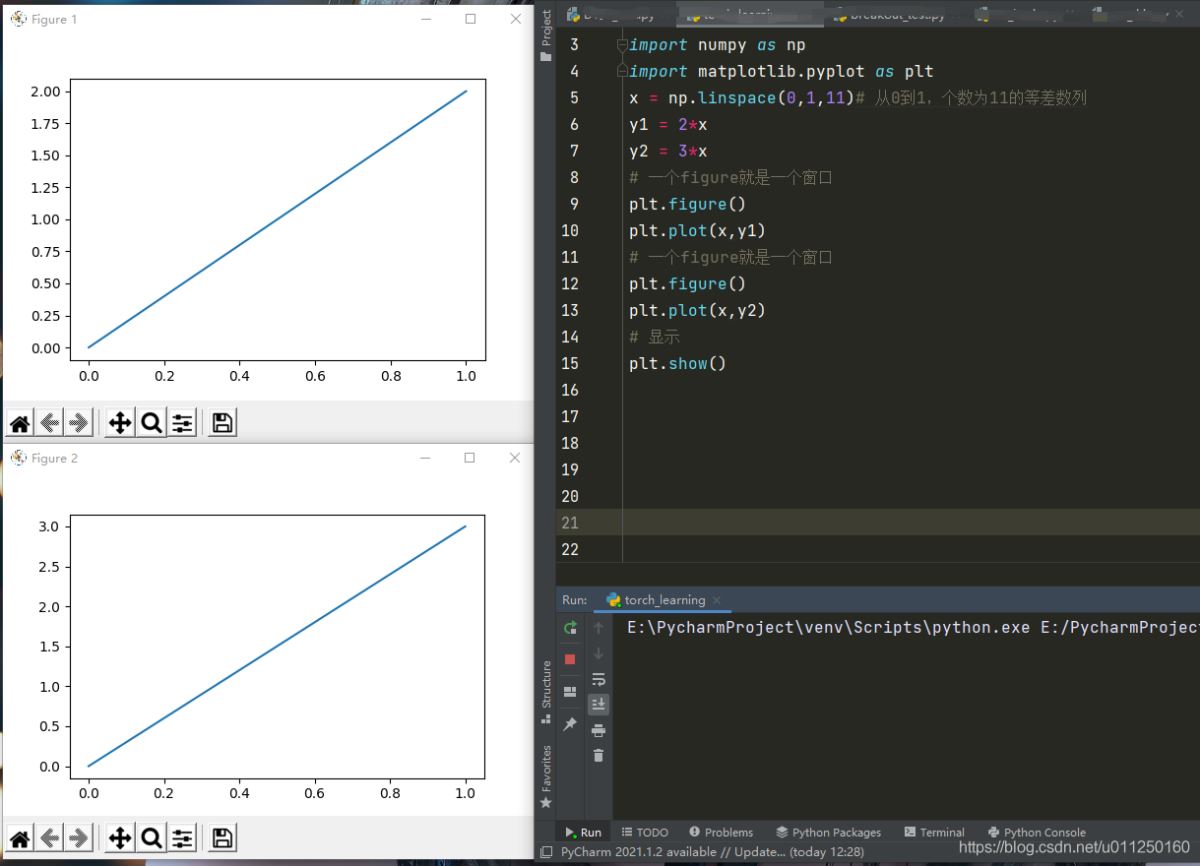Stop the running process with red square
This screenshot has height=866, width=1200.
click(570, 659)
